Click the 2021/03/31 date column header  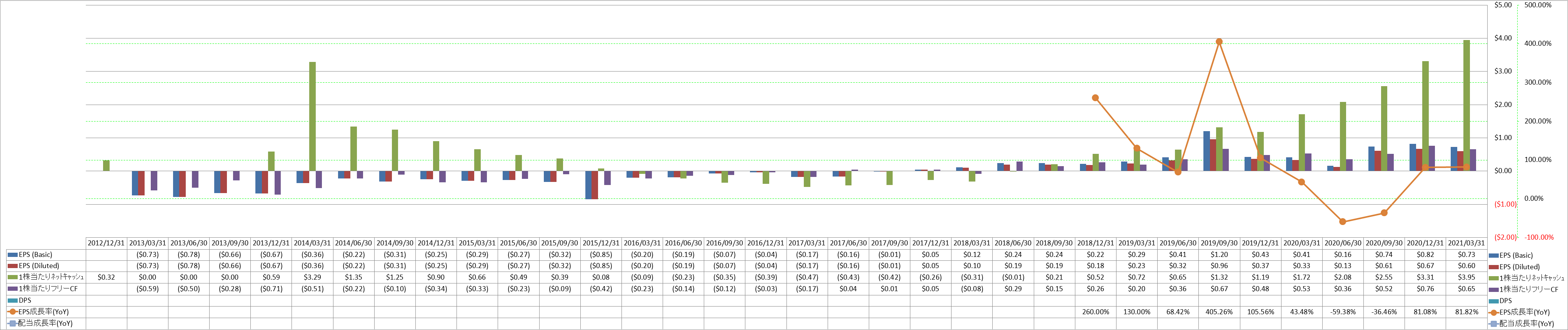tap(1466, 243)
